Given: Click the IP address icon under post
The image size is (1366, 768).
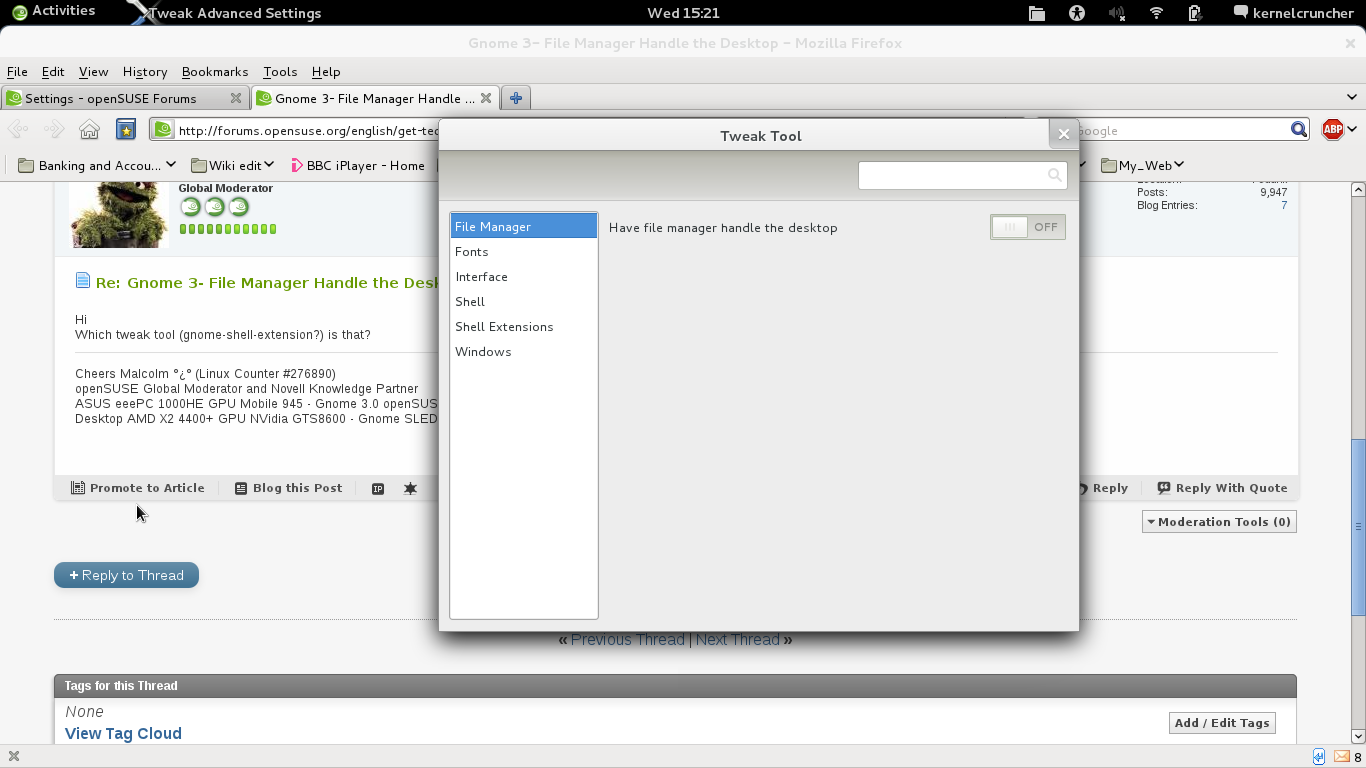Looking at the screenshot, I should (x=378, y=488).
